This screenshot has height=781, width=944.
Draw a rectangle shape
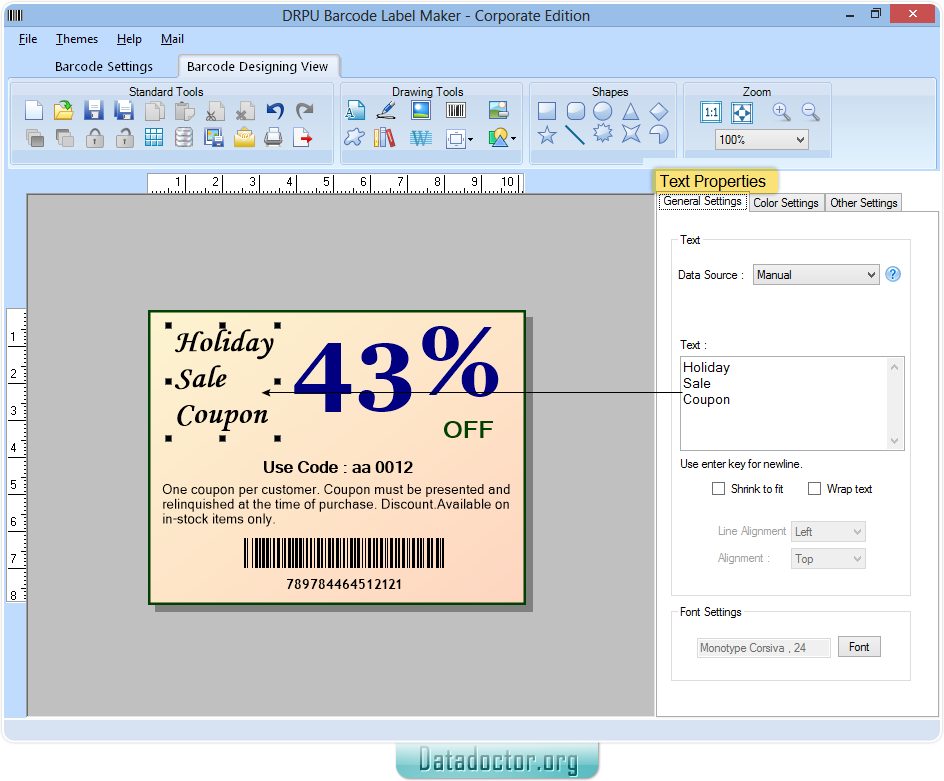click(x=547, y=111)
